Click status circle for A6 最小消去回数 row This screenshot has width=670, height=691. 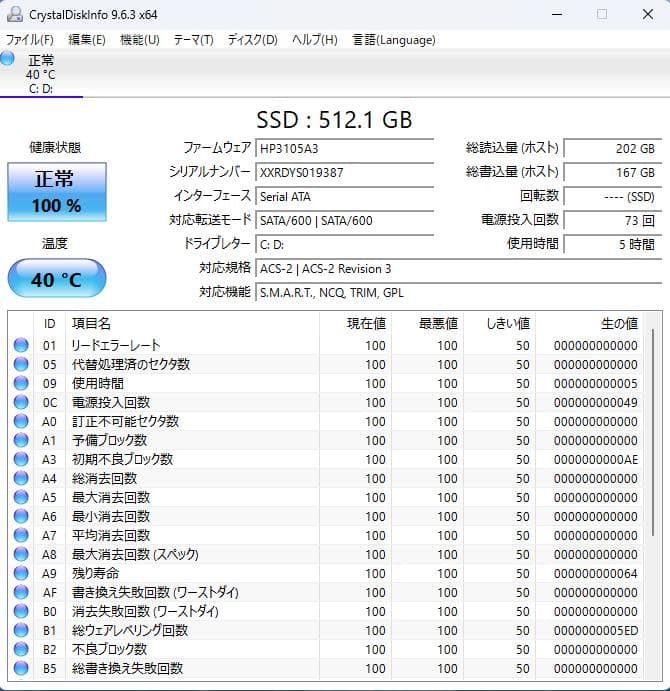coord(21,516)
